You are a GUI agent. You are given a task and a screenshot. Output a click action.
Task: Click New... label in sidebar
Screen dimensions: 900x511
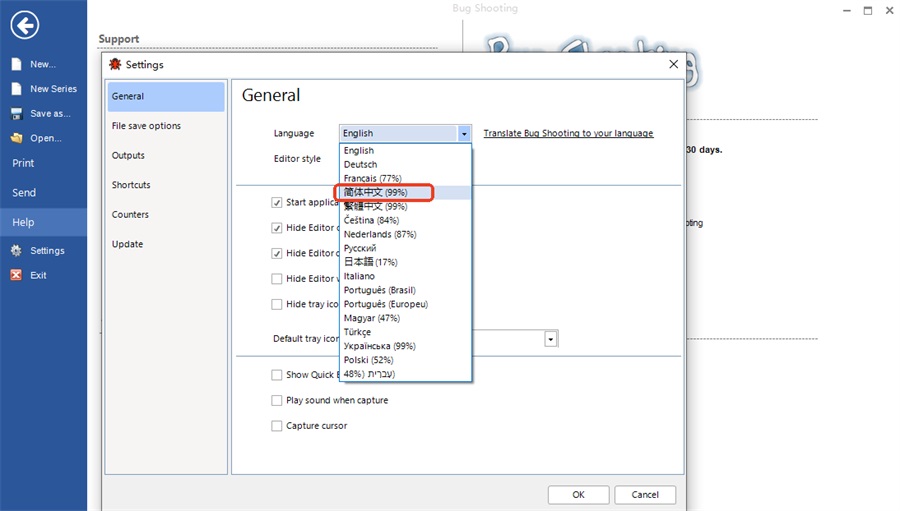point(43,64)
